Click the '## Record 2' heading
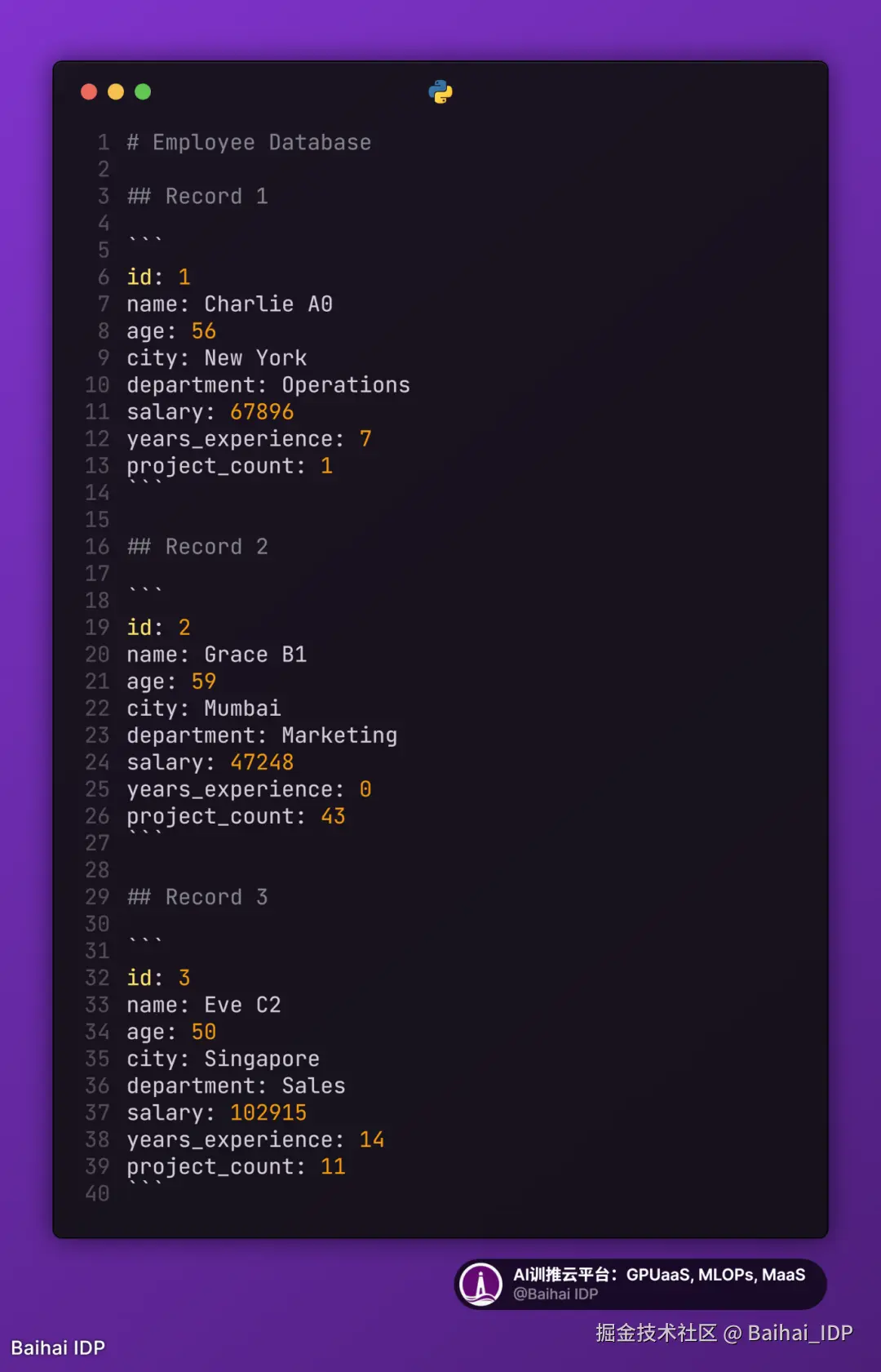 [197, 546]
